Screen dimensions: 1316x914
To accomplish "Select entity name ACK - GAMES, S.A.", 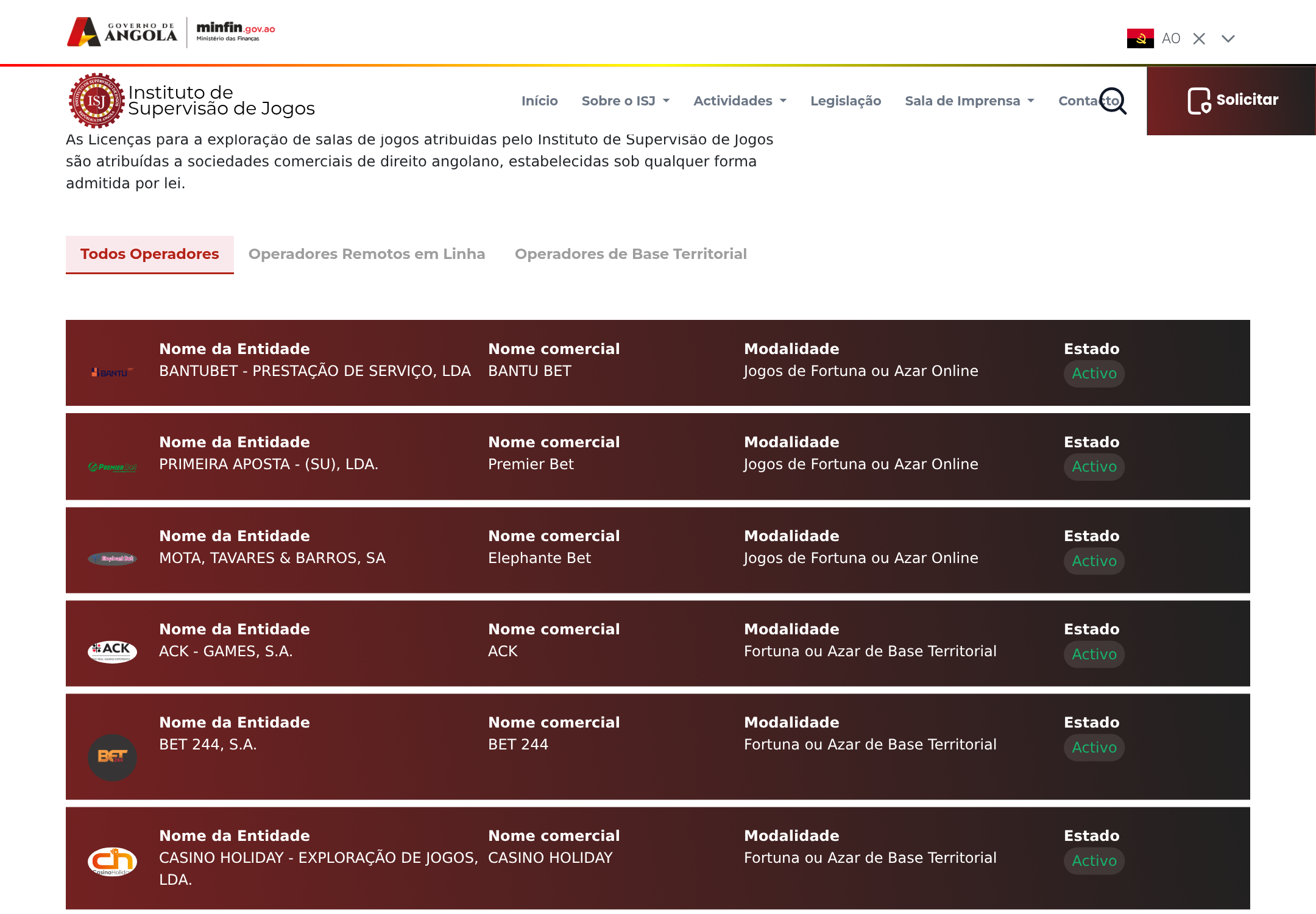I will pyautogui.click(x=226, y=651).
